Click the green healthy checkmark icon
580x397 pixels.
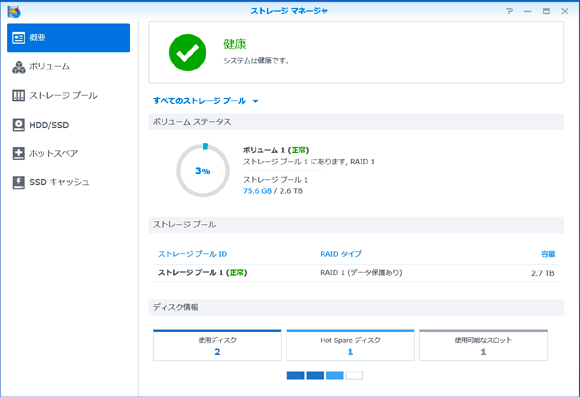pyautogui.click(x=188, y=53)
